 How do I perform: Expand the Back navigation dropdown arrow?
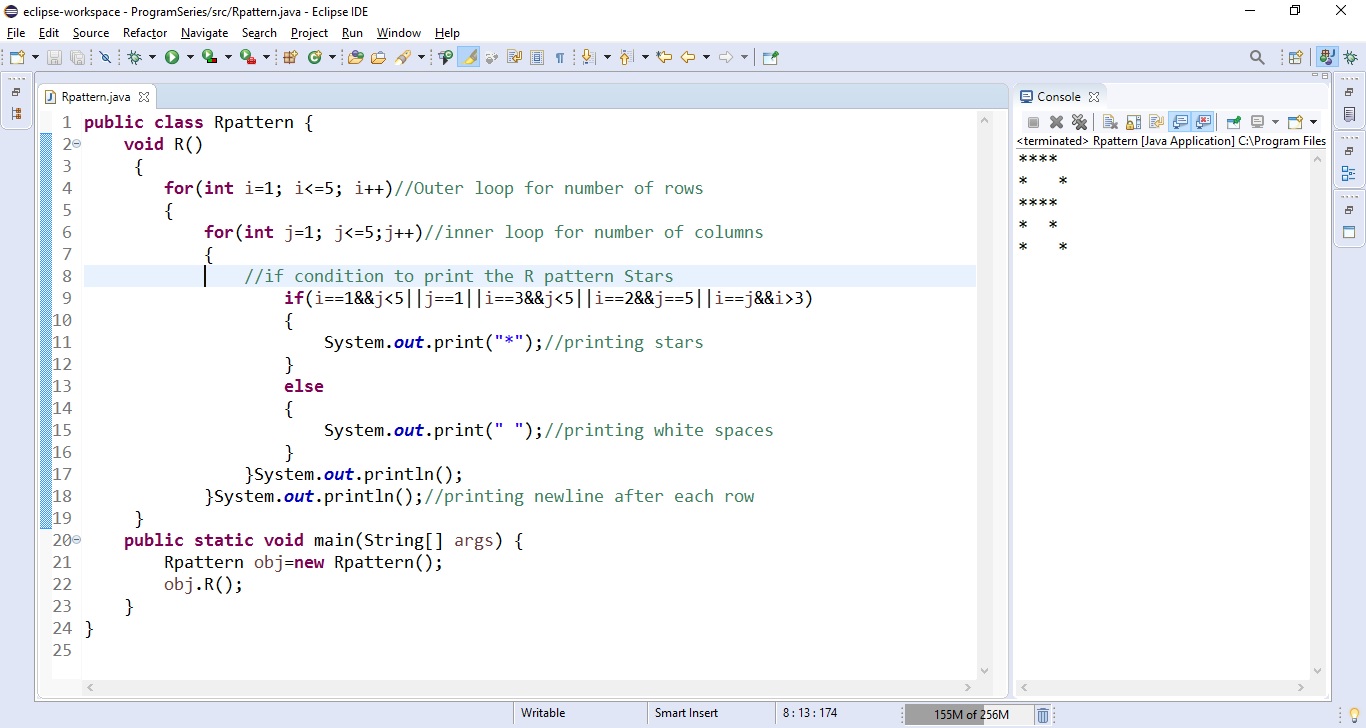(x=707, y=57)
